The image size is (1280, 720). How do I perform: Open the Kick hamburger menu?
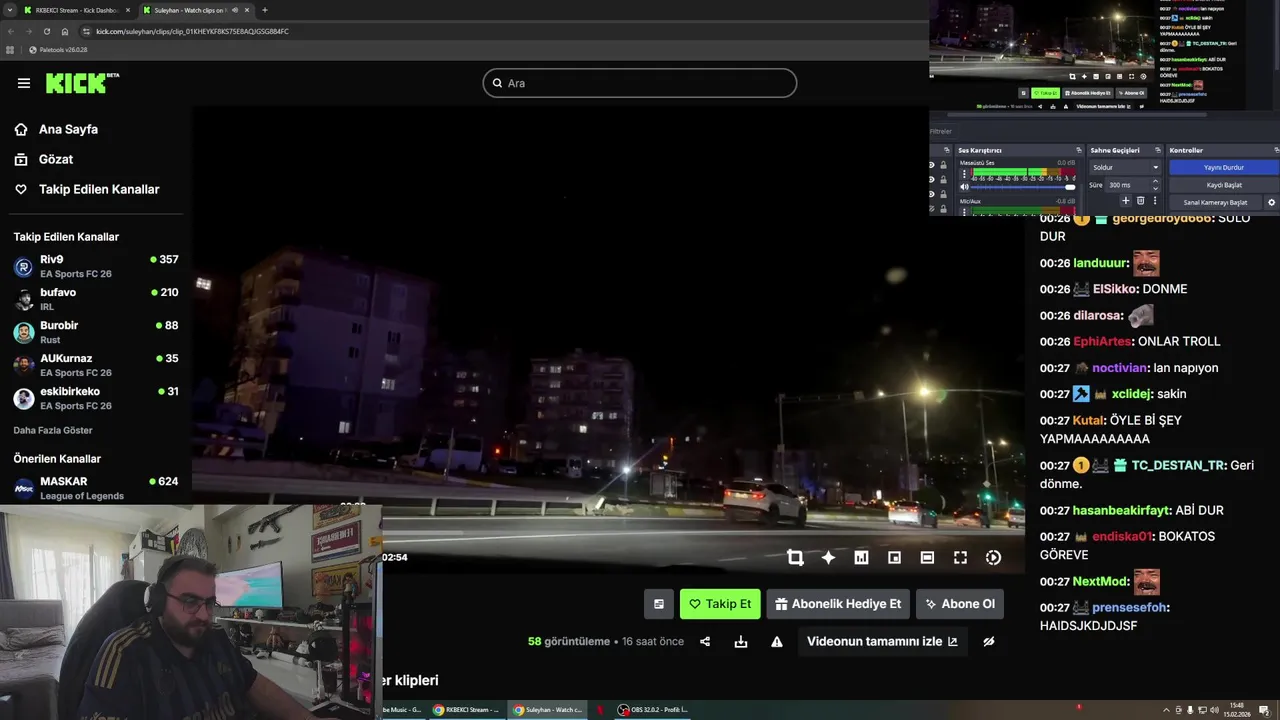click(x=24, y=83)
